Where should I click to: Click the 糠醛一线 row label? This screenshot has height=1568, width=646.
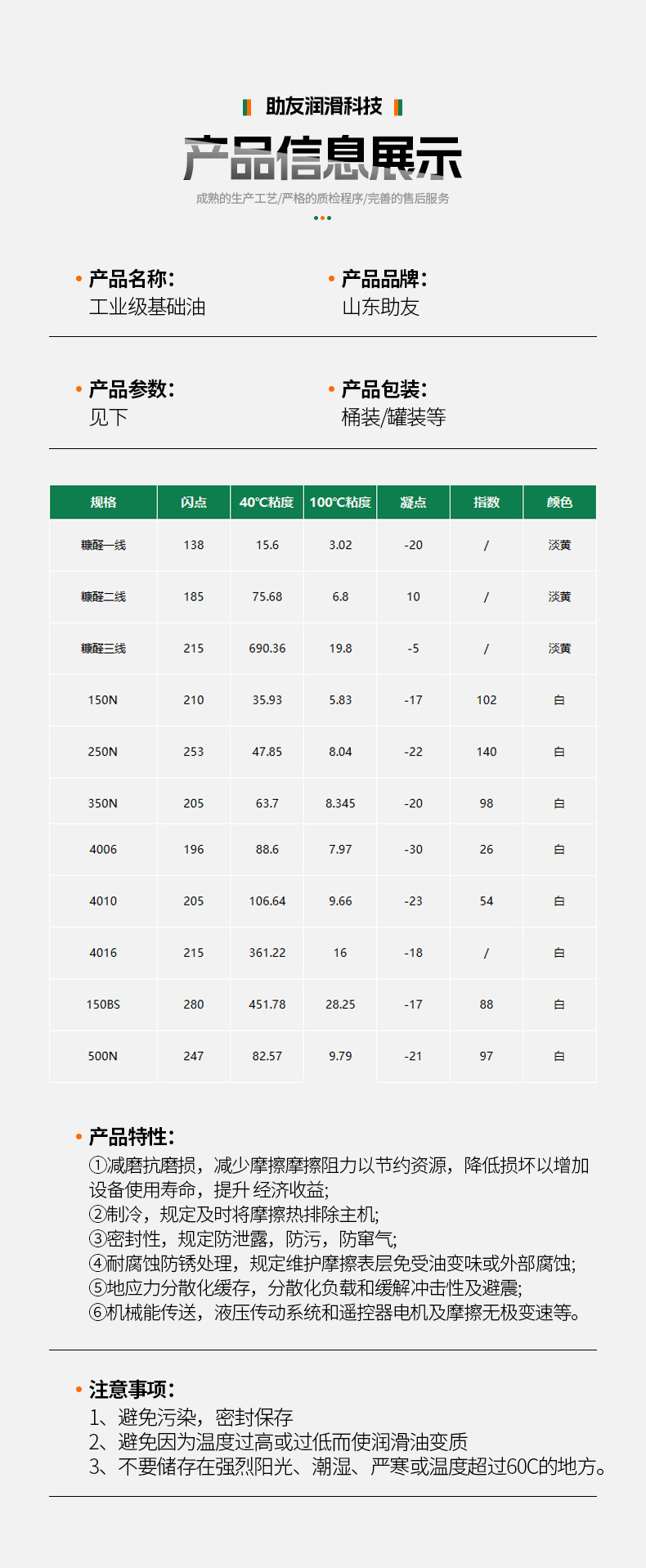pos(103,545)
